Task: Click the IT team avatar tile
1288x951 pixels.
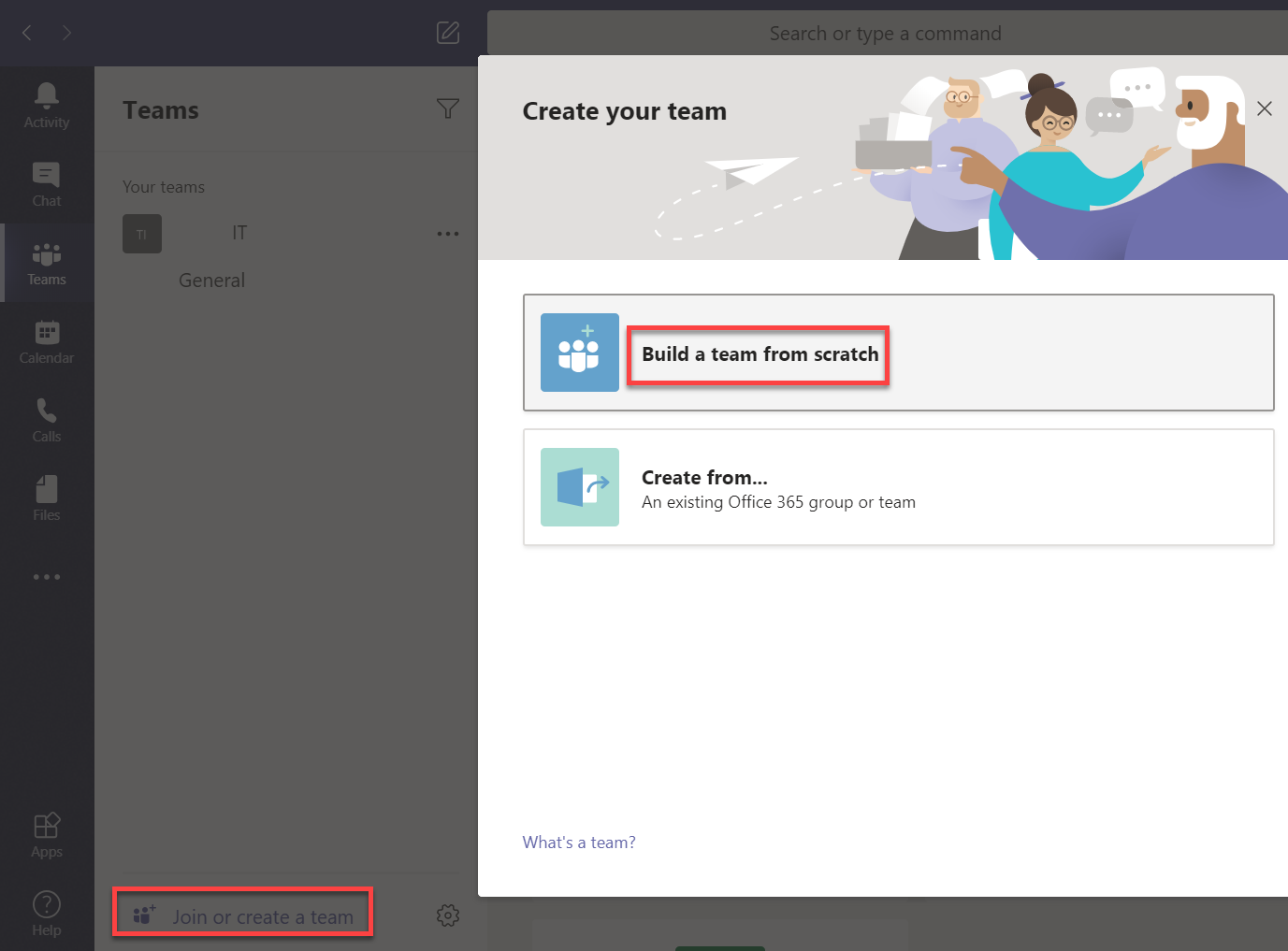Action: click(x=142, y=234)
